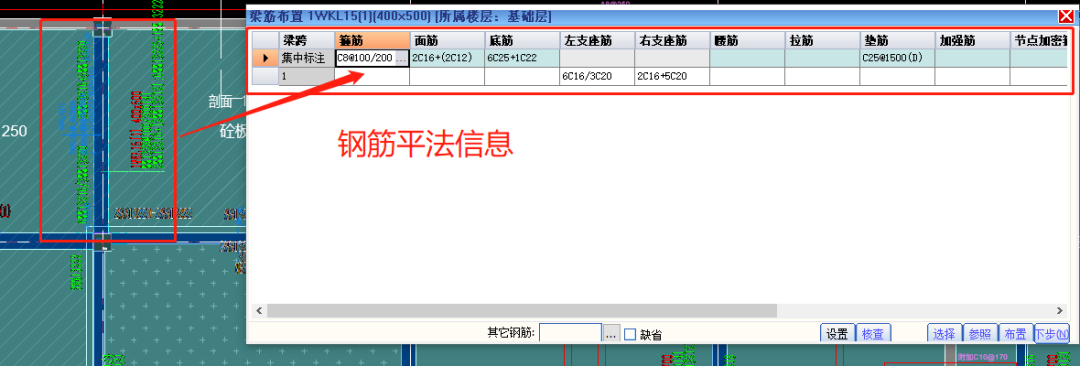Click the 其它钢筋 input field
The width and height of the screenshot is (1080, 366).
[570, 334]
